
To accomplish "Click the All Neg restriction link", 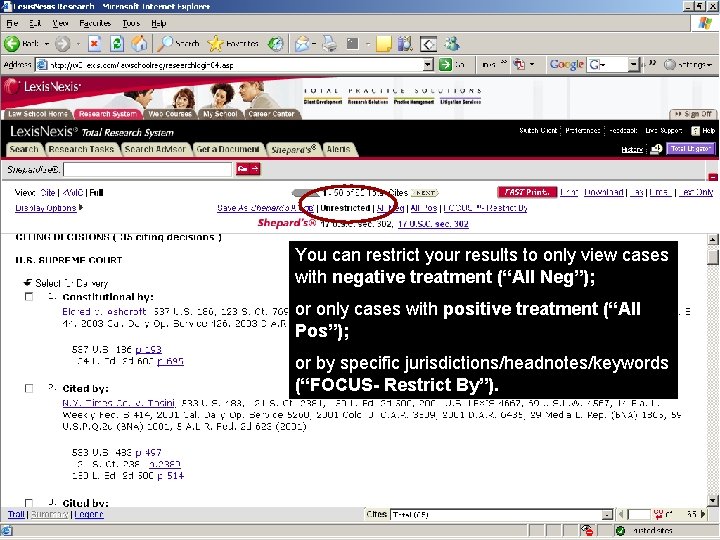I will point(390,208).
